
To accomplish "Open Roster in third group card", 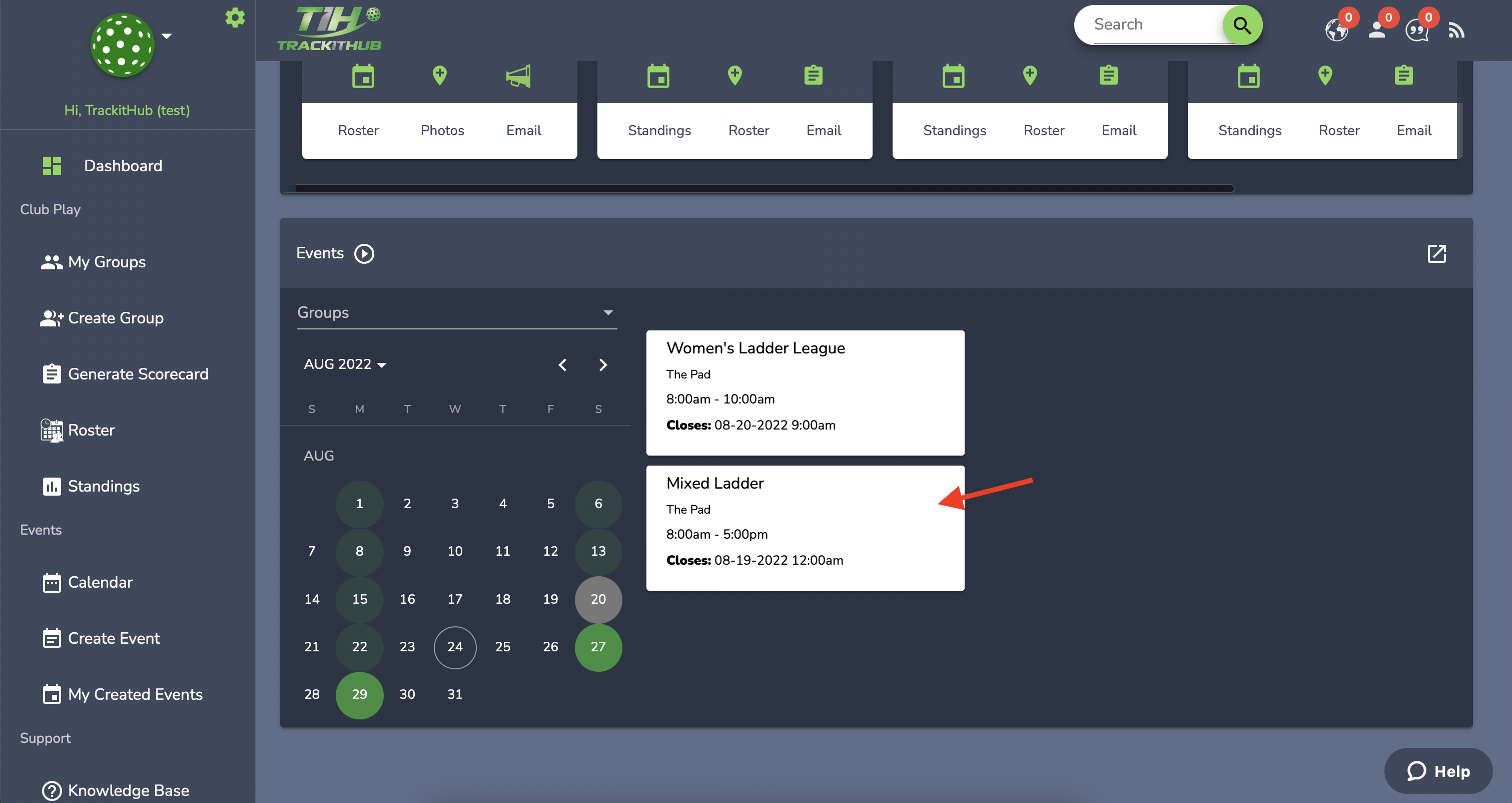I will click(1044, 130).
